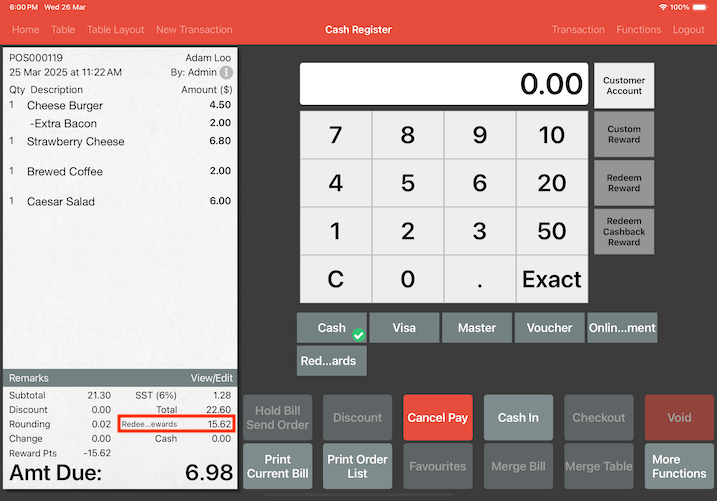717x501 pixels.
Task: Tap keypad digit 7
Action: click(336, 135)
